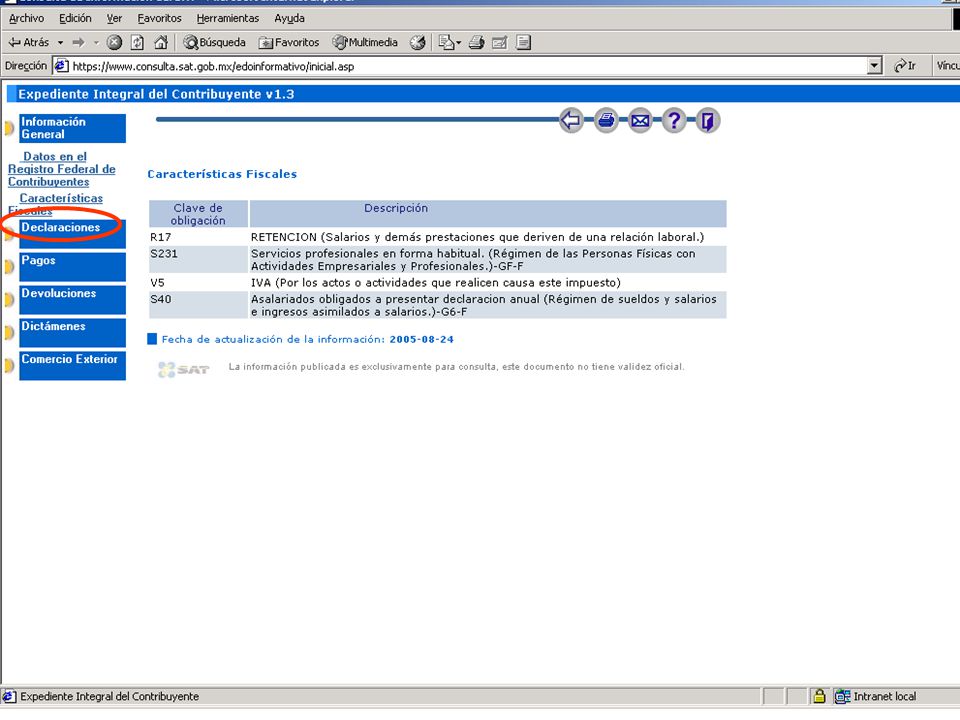Expand the address bar dropdown arrow

tap(875, 66)
